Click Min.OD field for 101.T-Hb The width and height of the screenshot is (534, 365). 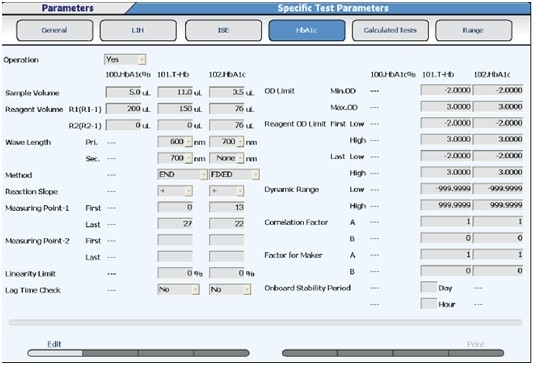pyautogui.click(x=446, y=90)
